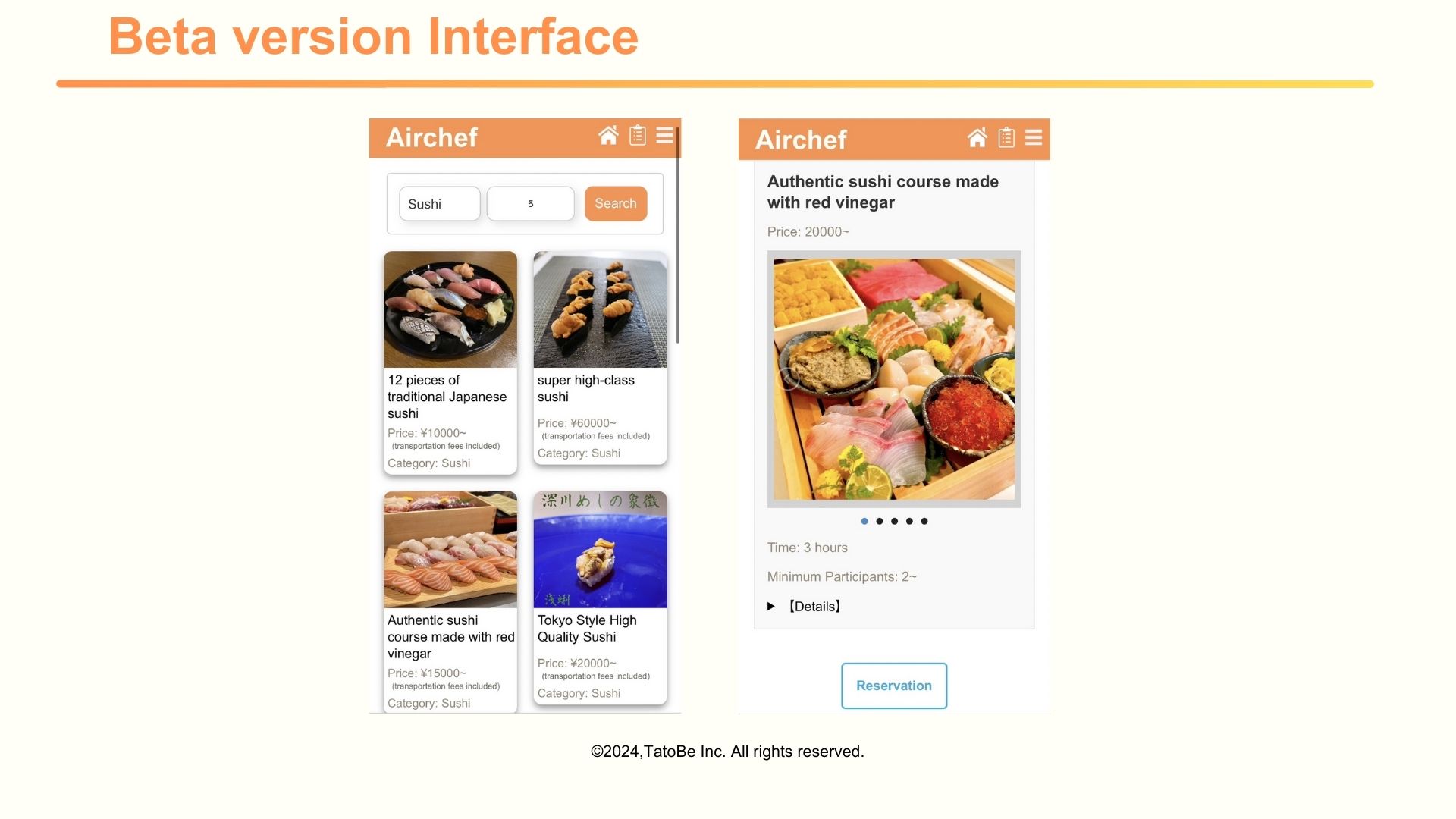Viewport: 1456px width, 819px height.
Task: Click the third dot image carousel indicator
Action: [893, 520]
